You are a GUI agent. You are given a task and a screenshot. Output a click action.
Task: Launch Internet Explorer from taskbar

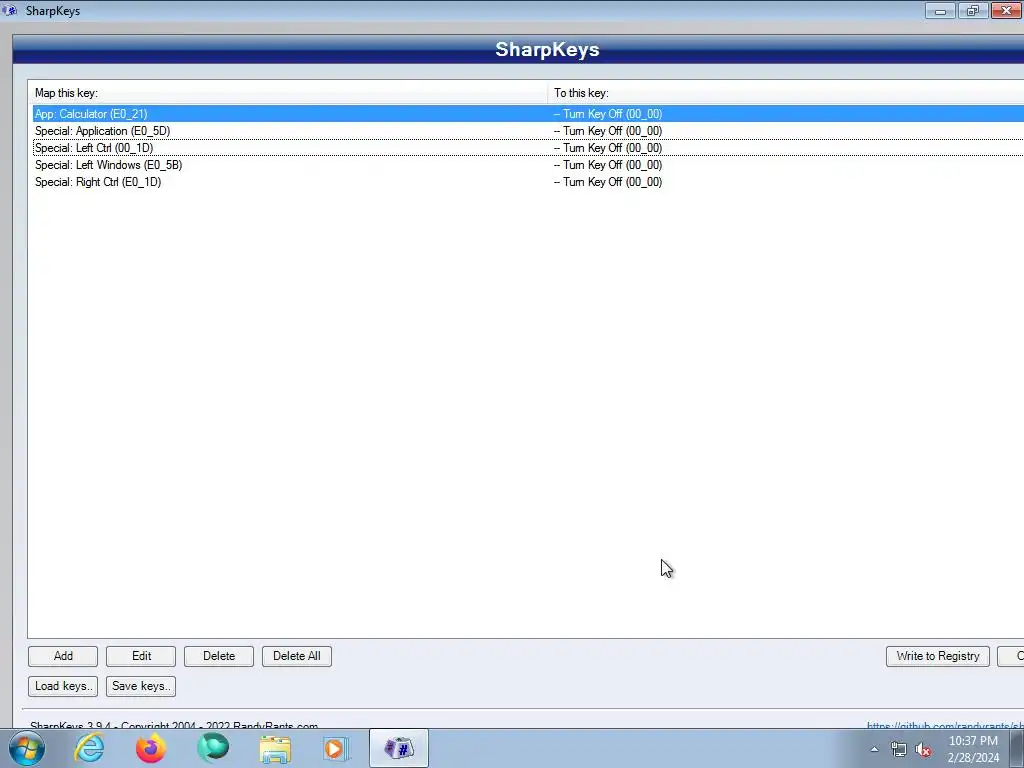coord(89,748)
